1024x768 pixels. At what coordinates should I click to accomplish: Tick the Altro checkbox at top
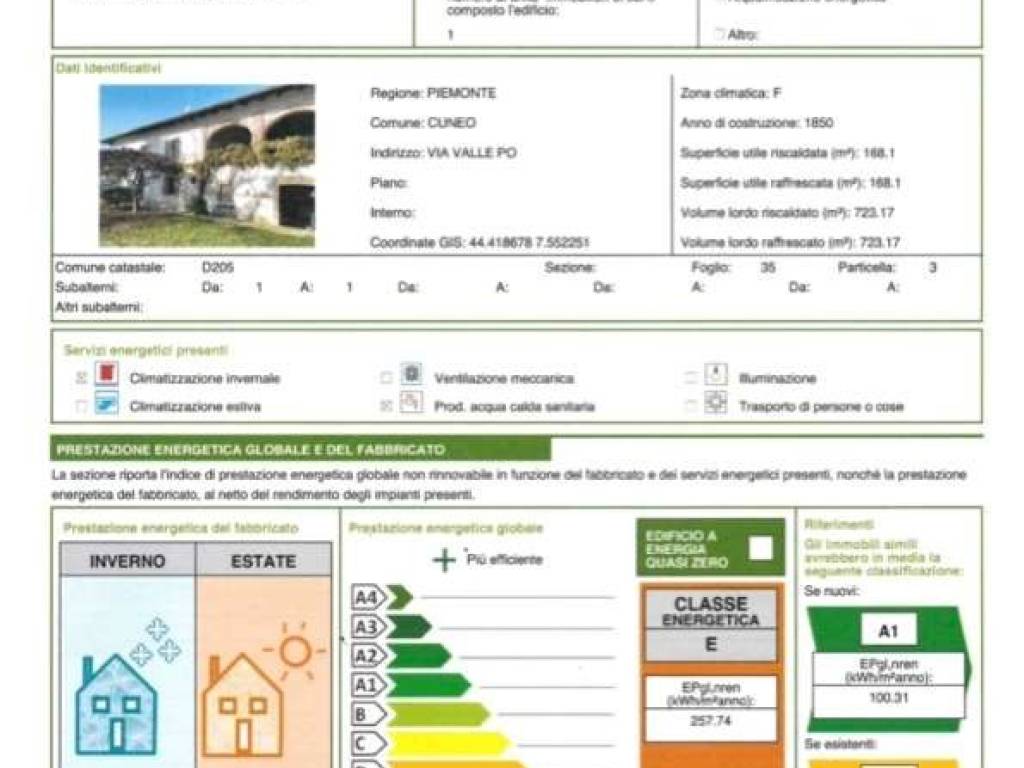[x=719, y=34]
